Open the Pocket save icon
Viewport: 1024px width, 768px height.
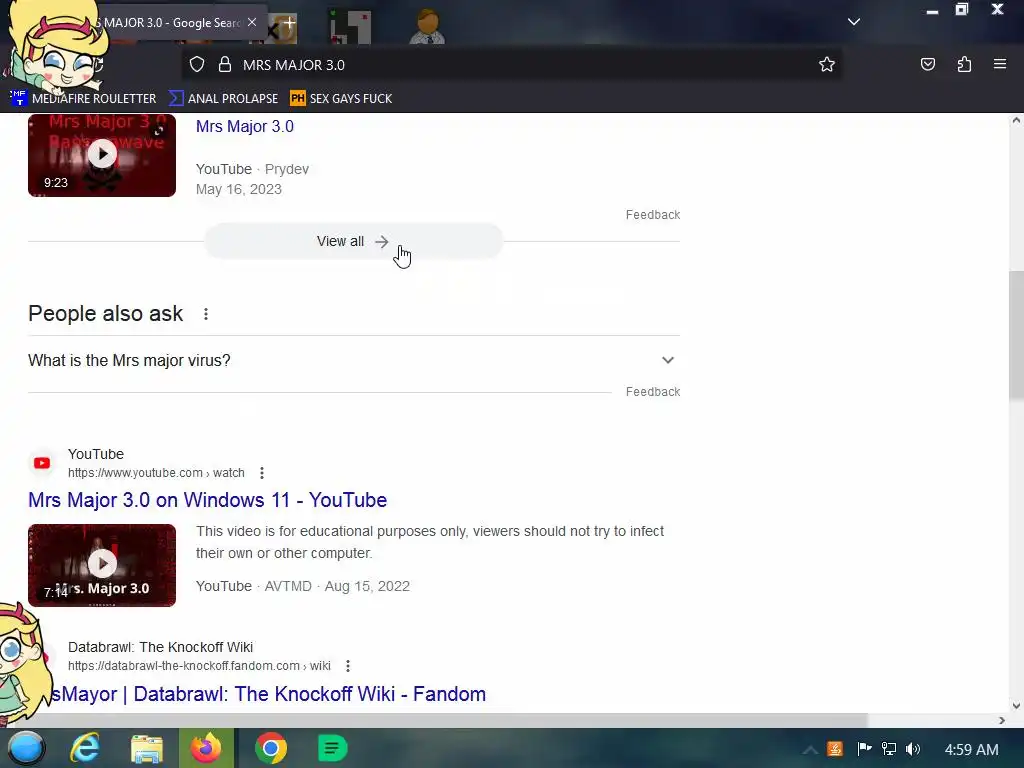pyautogui.click(x=927, y=64)
